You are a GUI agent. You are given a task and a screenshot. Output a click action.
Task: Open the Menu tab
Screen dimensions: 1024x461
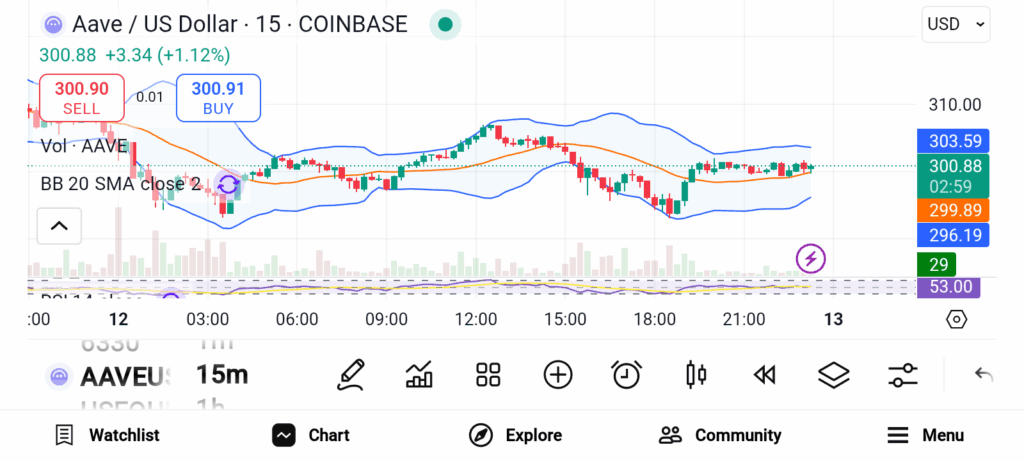point(925,435)
